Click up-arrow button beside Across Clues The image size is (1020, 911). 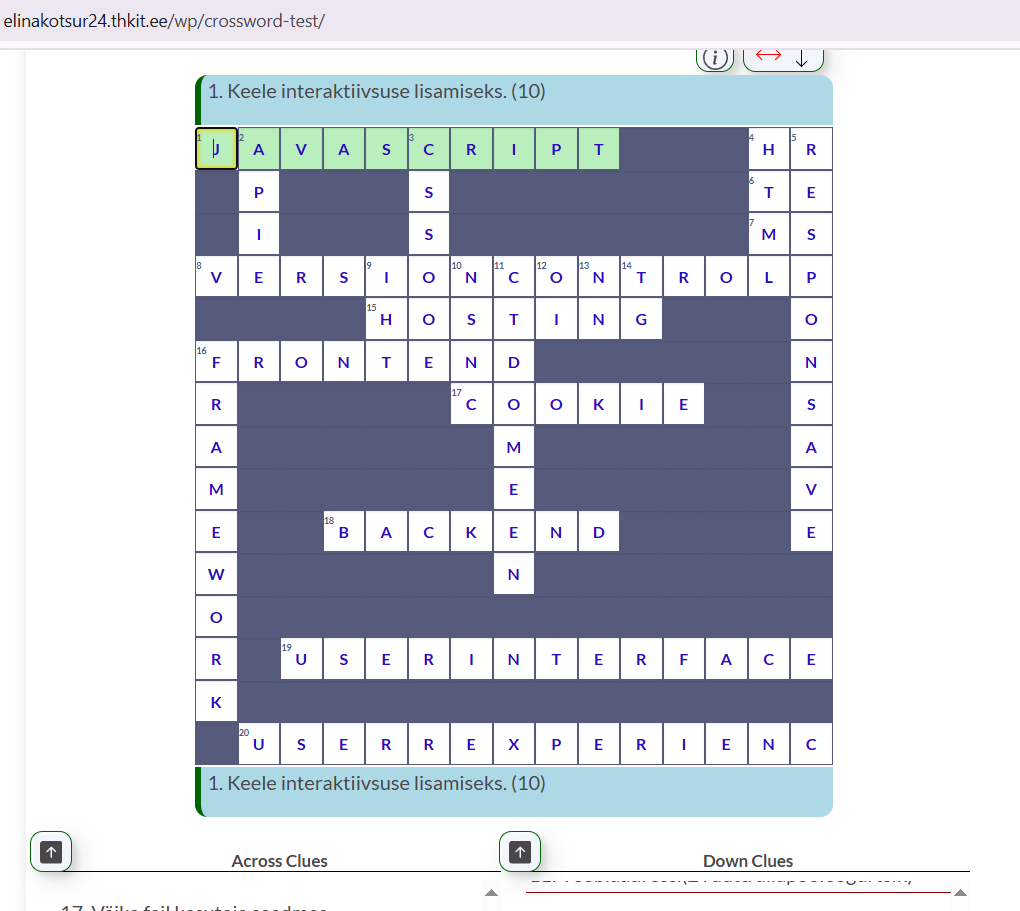[51, 851]
